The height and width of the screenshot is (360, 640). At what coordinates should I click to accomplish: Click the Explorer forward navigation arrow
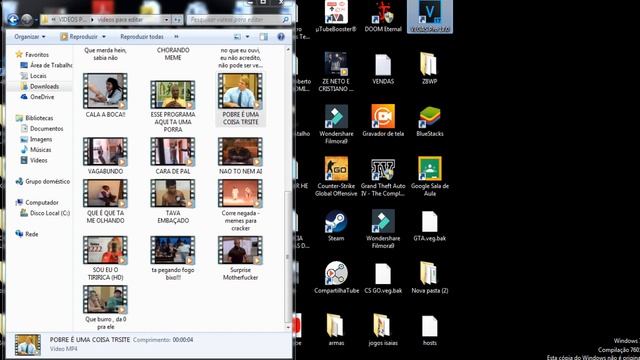tap(27, 19)
